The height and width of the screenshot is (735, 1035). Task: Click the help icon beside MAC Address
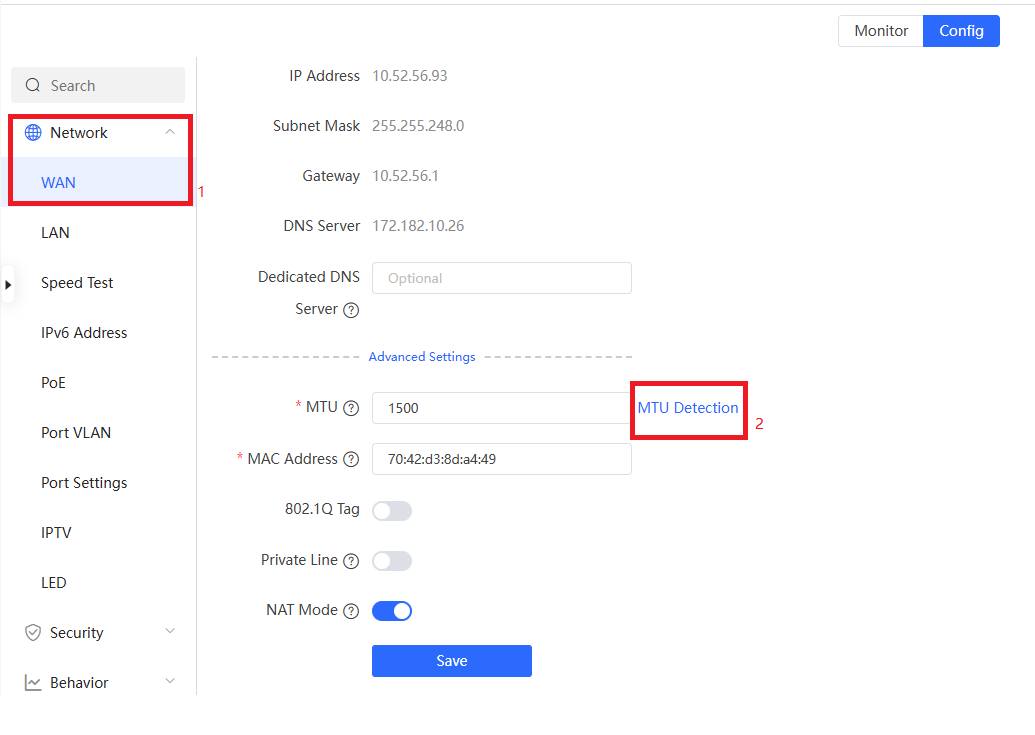[351, 459]
